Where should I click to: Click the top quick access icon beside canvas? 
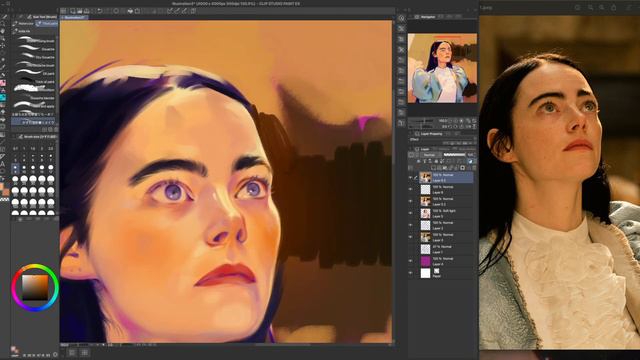(x=401, y=18)
